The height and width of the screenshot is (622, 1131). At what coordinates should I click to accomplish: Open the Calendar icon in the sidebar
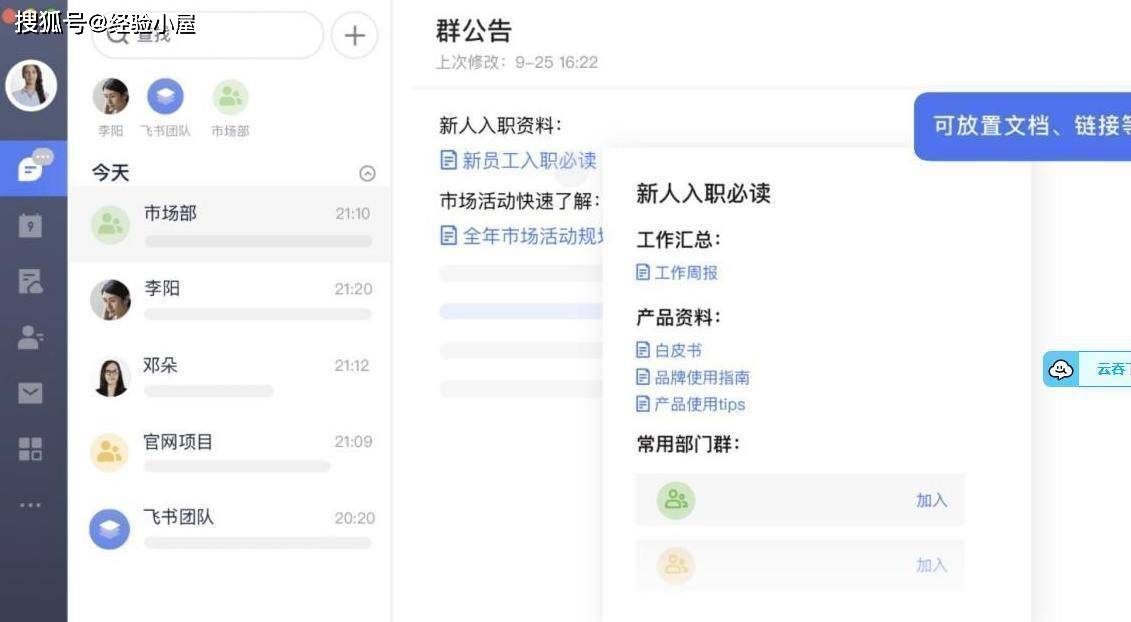pos(31,225)
